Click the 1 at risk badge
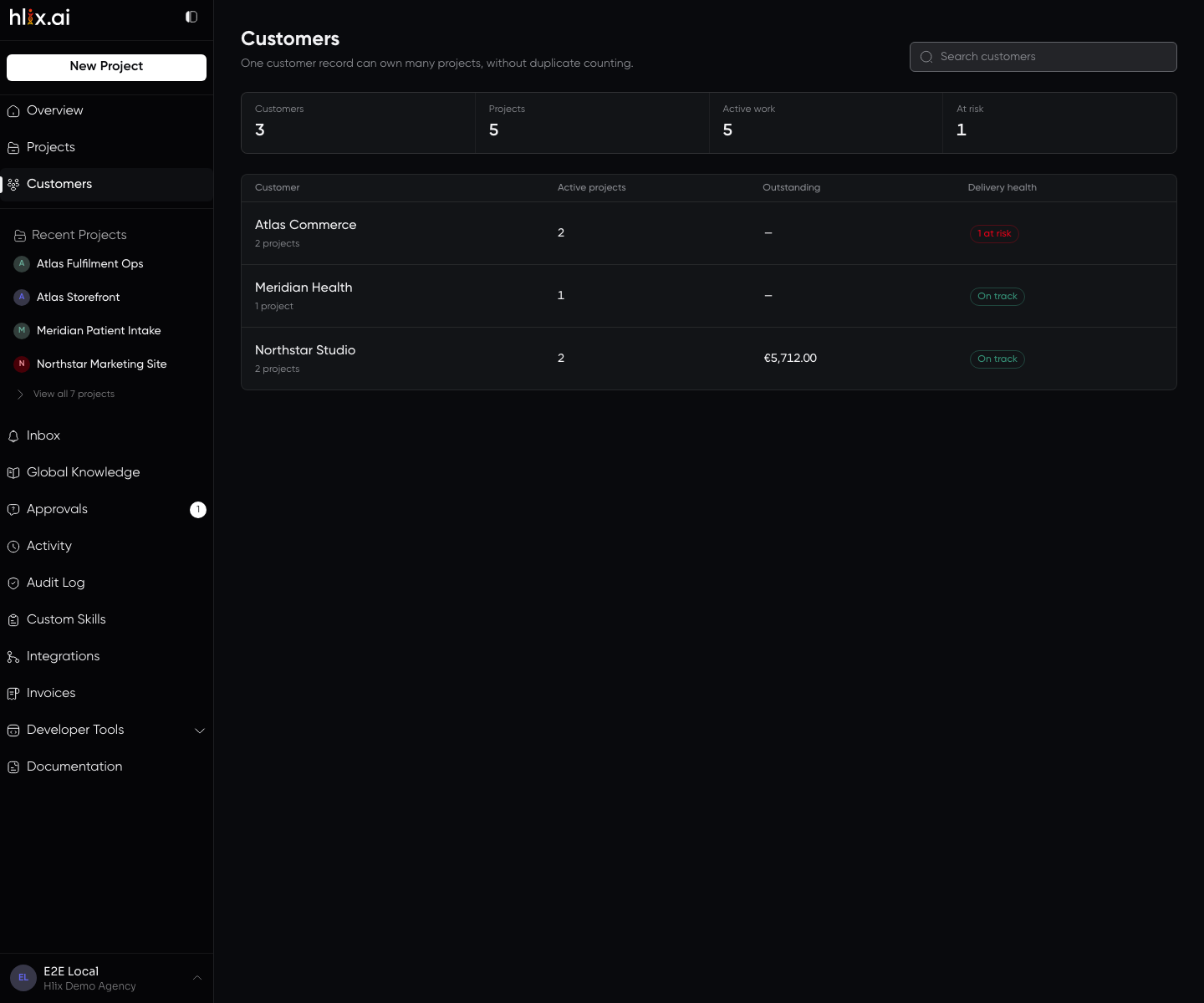The width and height of the screenshot is (1204, 1003). click(x=994, y=234)
